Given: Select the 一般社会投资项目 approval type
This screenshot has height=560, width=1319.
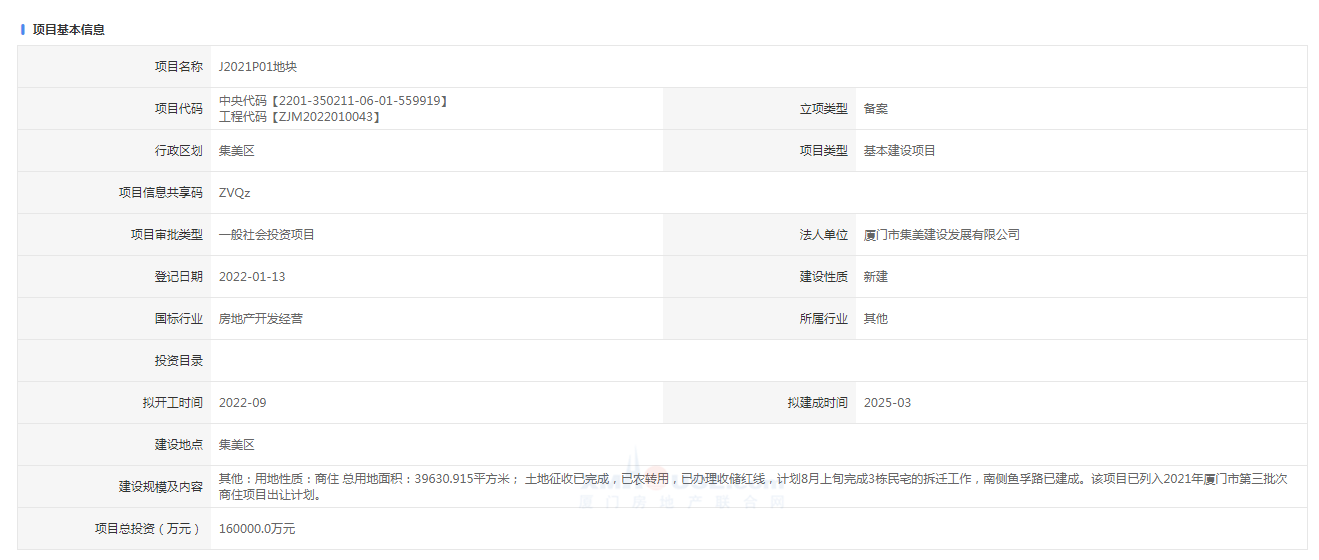Looking at the screenshot, I should pos(267,235).
